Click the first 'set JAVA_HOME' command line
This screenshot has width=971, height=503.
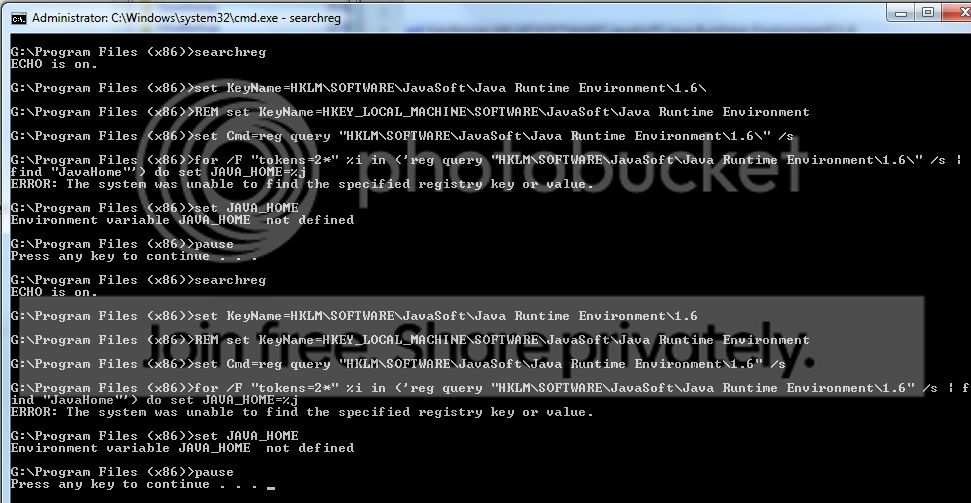point(154,208)
